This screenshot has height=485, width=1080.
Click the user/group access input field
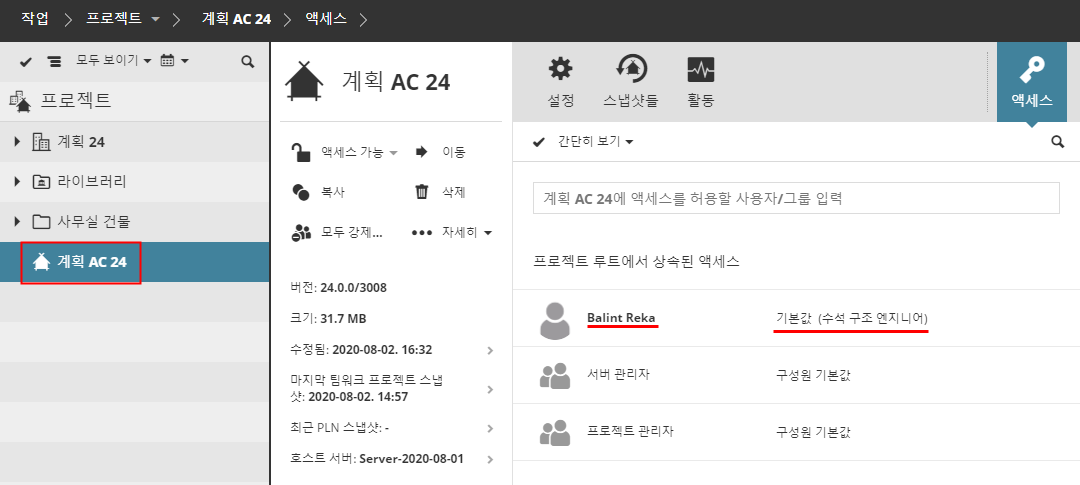point(796,198)
